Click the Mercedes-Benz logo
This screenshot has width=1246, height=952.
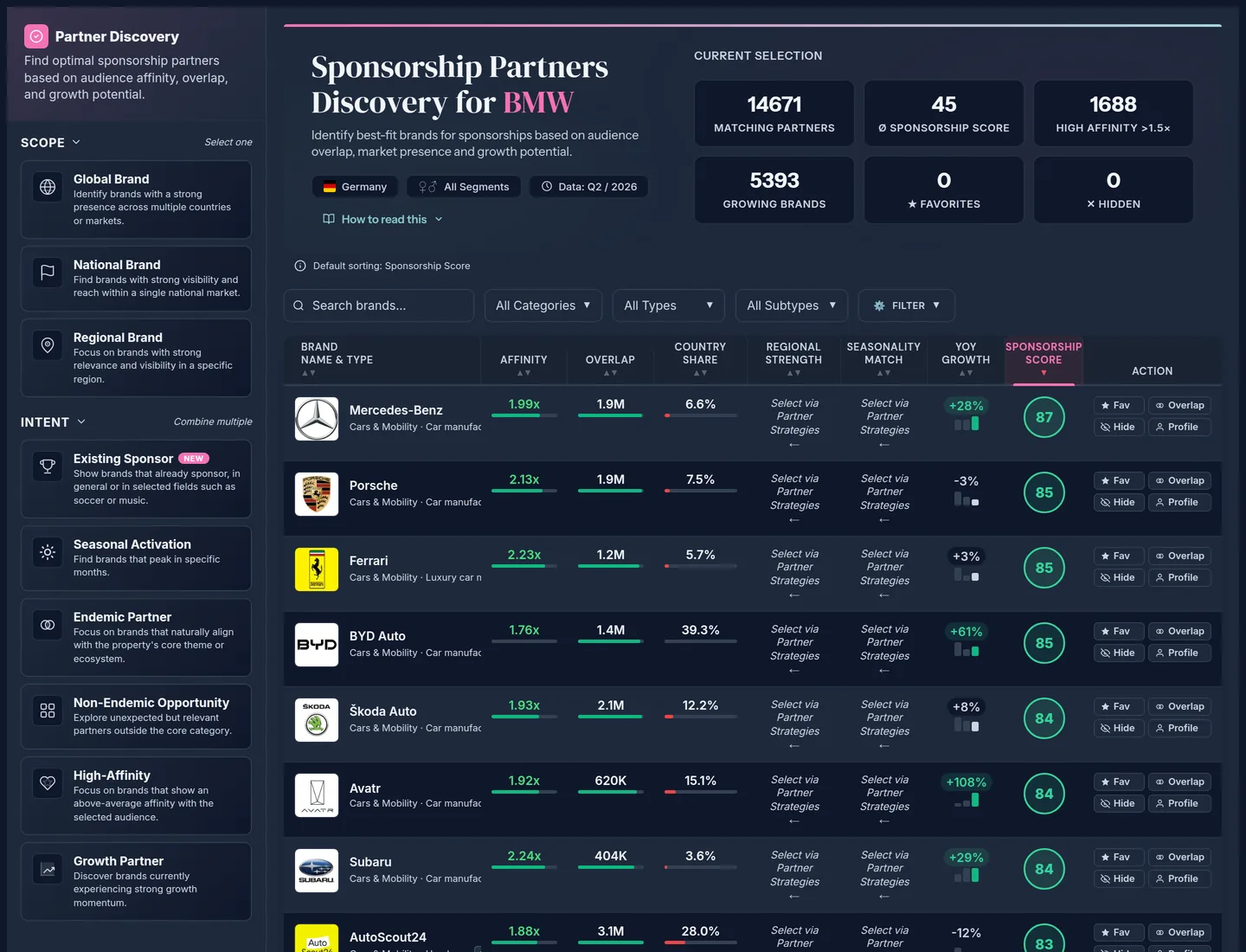click(317, 419)
